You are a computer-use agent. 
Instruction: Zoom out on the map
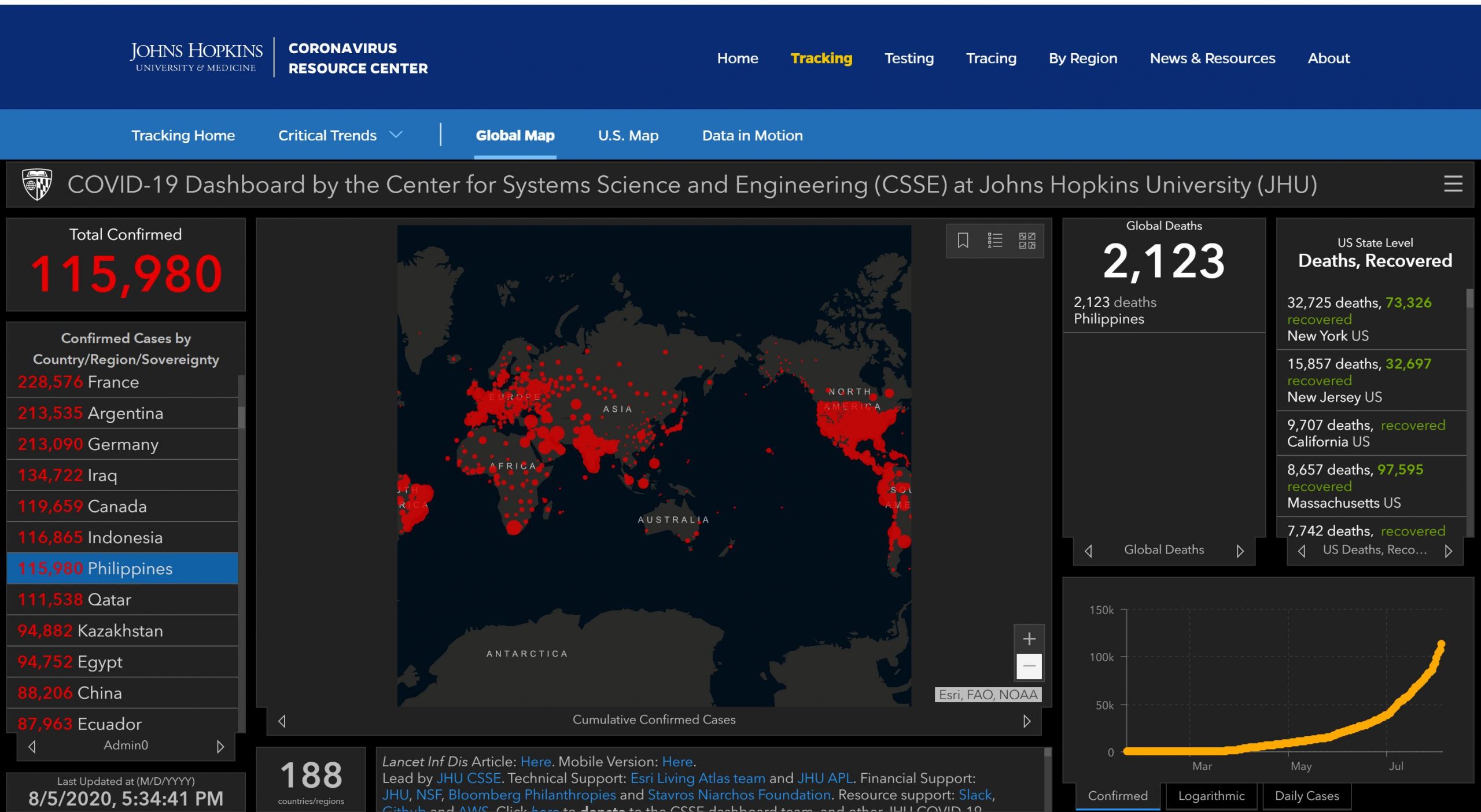pos(1029,666)
